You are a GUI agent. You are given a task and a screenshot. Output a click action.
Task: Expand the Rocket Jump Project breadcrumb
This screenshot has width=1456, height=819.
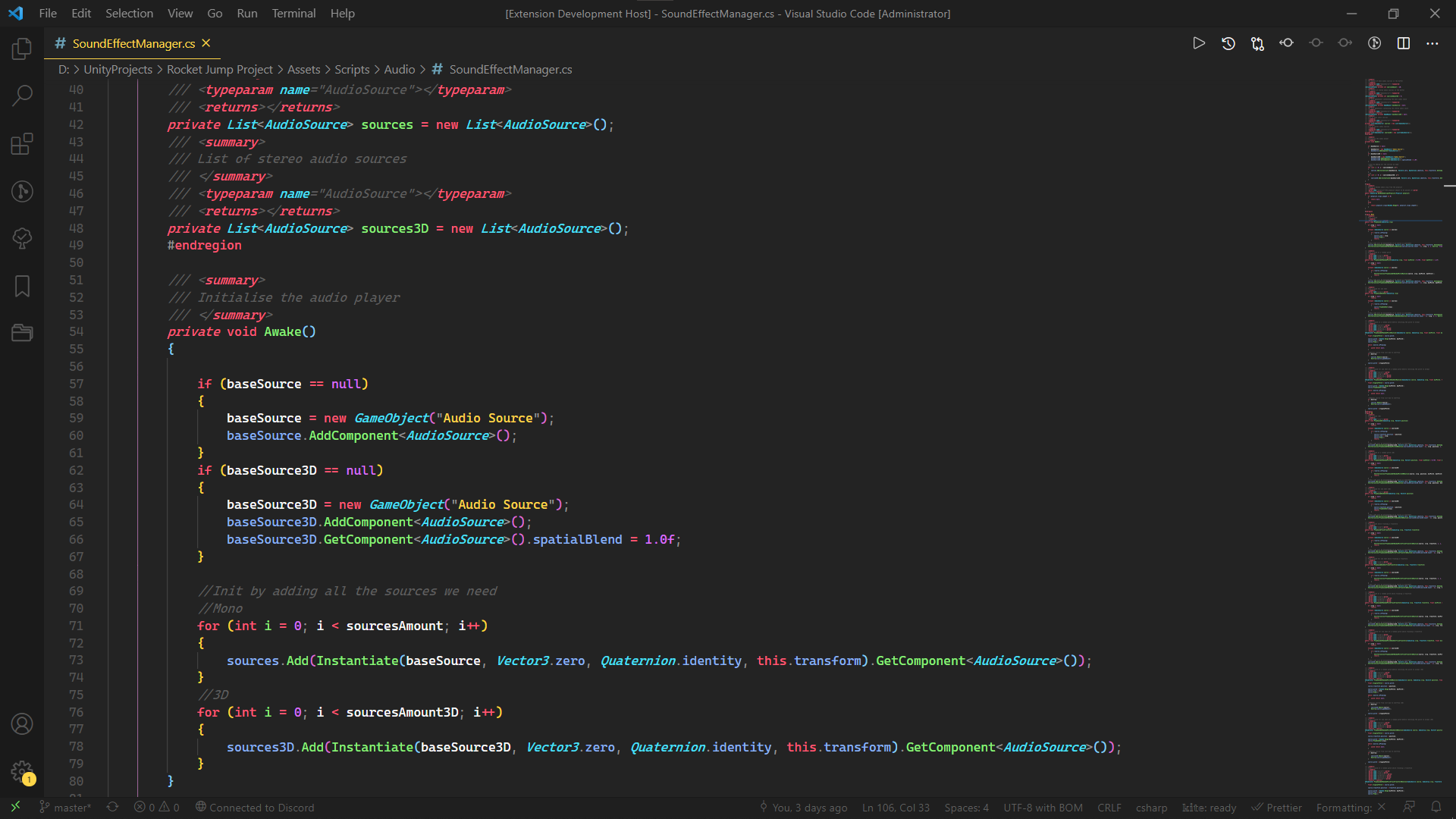pos(219,69)
